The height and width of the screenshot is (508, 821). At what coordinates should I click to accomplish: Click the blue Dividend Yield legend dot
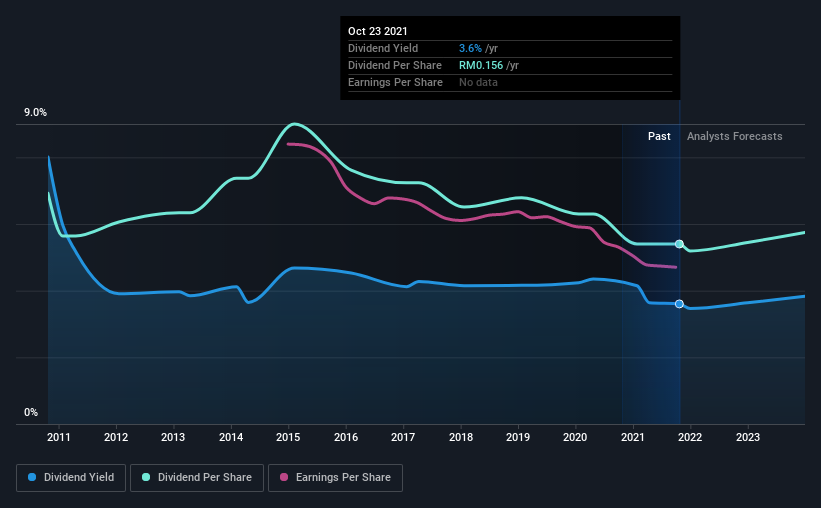32,477
